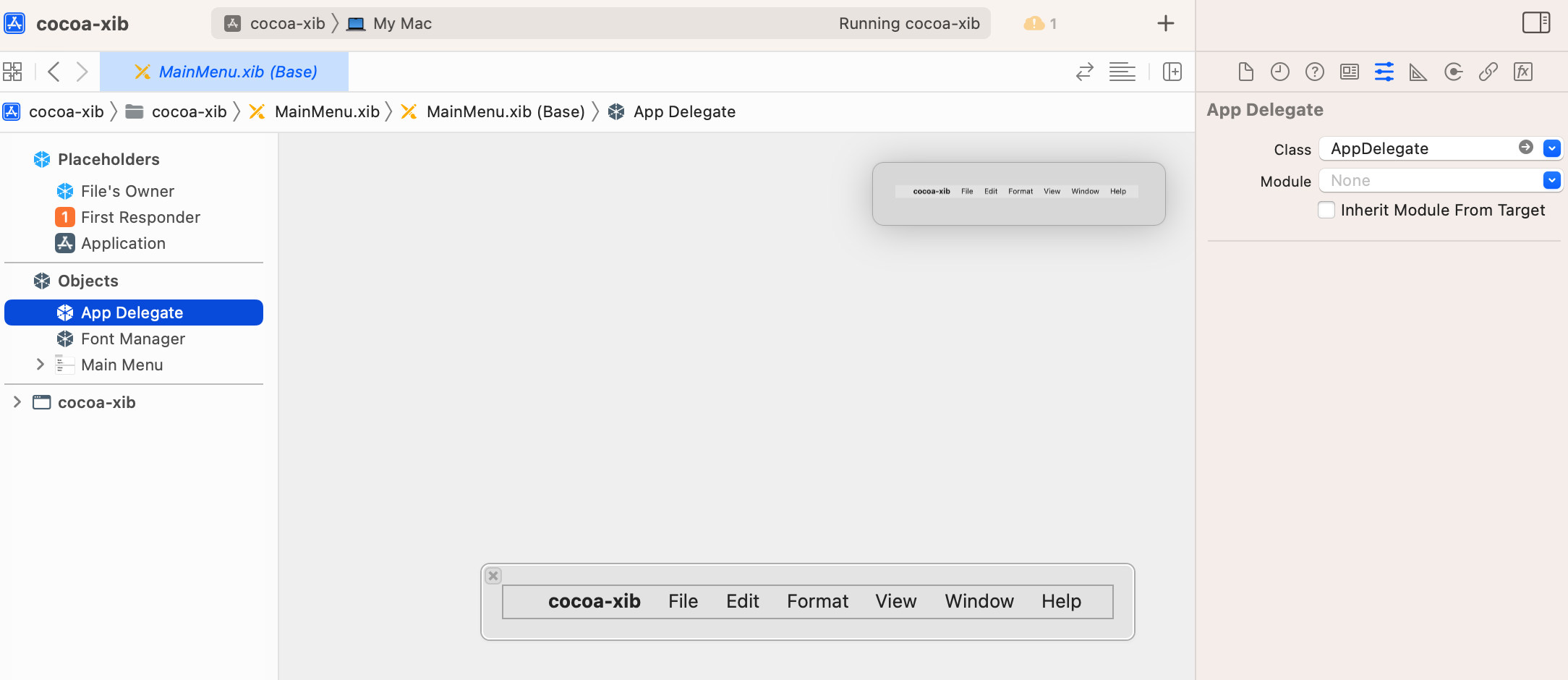Open the Help menu in canvas

(x=1062, y=601)
